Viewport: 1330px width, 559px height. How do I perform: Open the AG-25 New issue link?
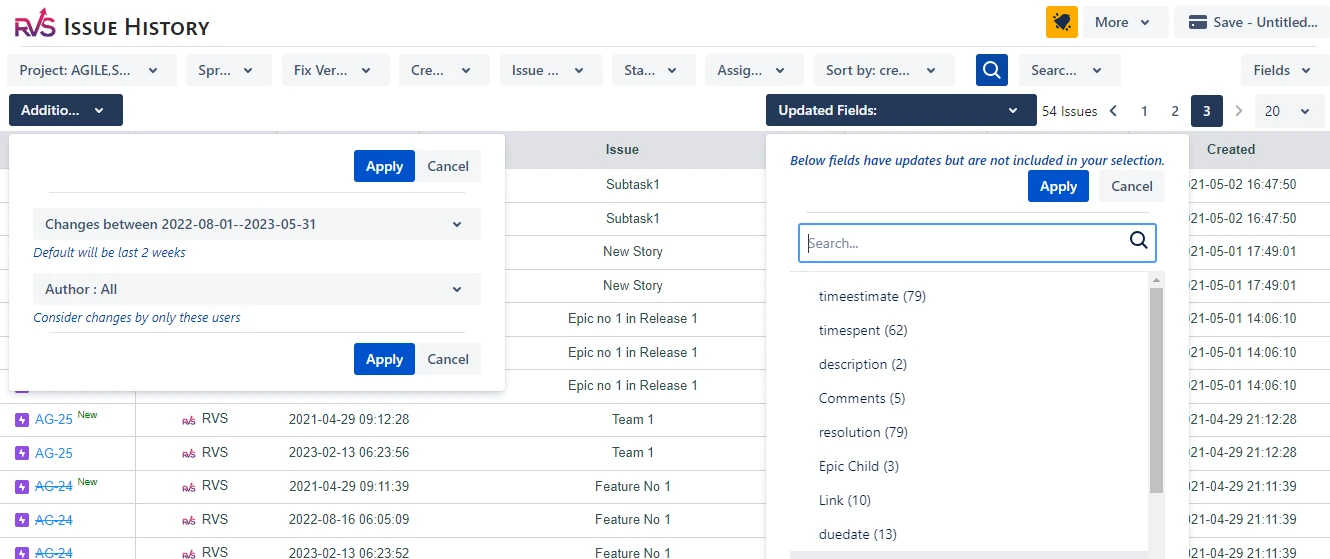tap(54, 420)
